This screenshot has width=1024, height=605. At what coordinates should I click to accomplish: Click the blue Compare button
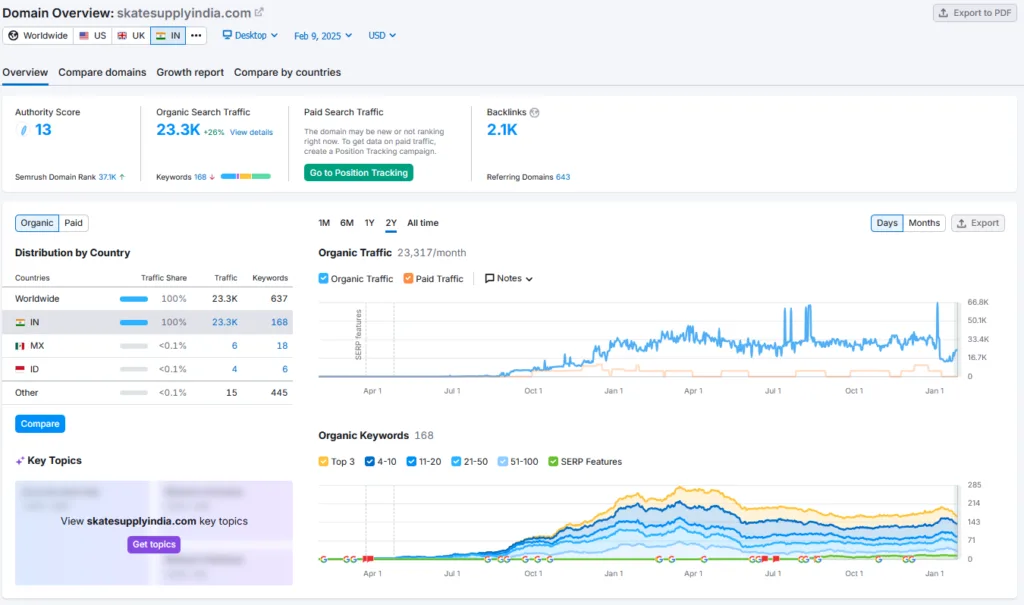pos(40,423)
